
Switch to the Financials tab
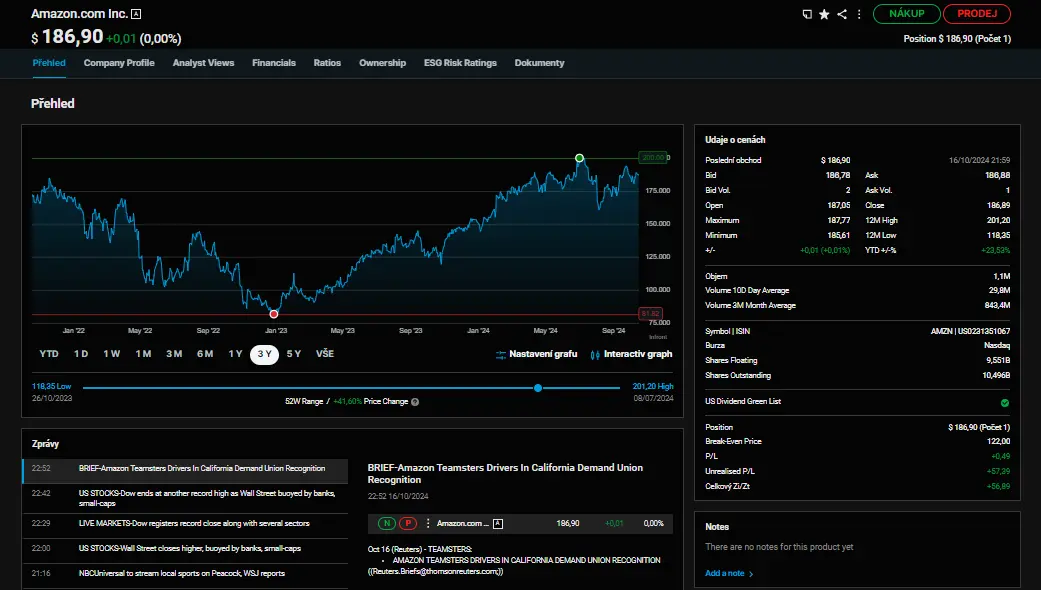point(274,62)
